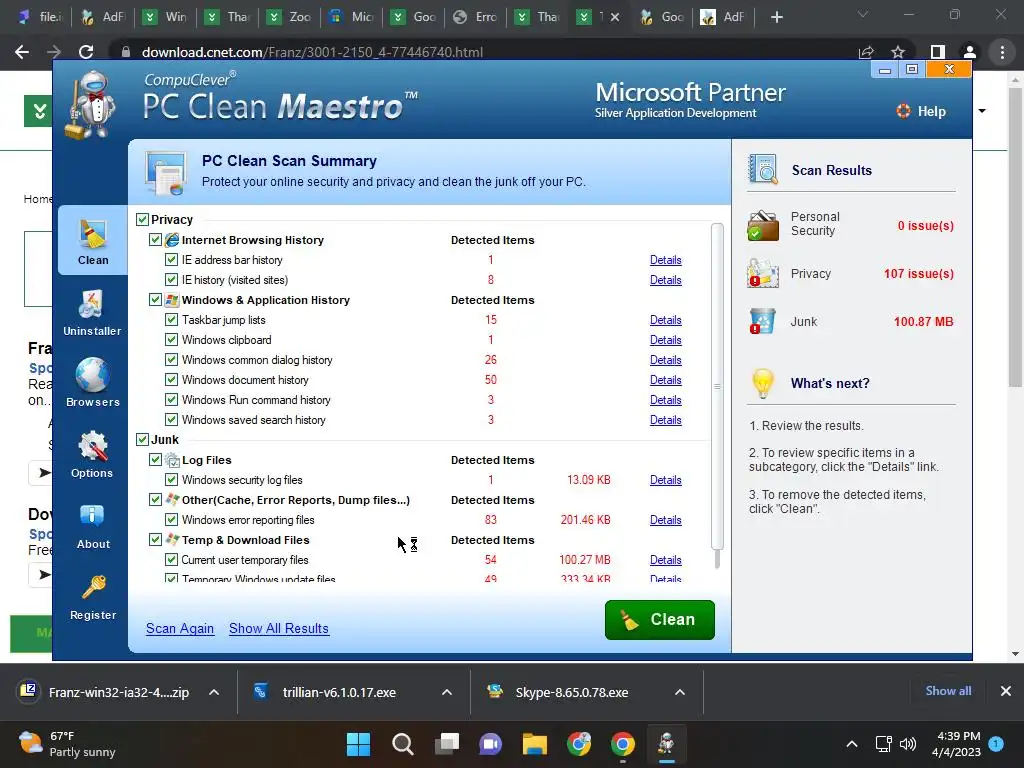The width and height of the screenshot is (1024, 768).
Task: Open Chrome's three-dot menu
Action: (x=1002, y=52)
